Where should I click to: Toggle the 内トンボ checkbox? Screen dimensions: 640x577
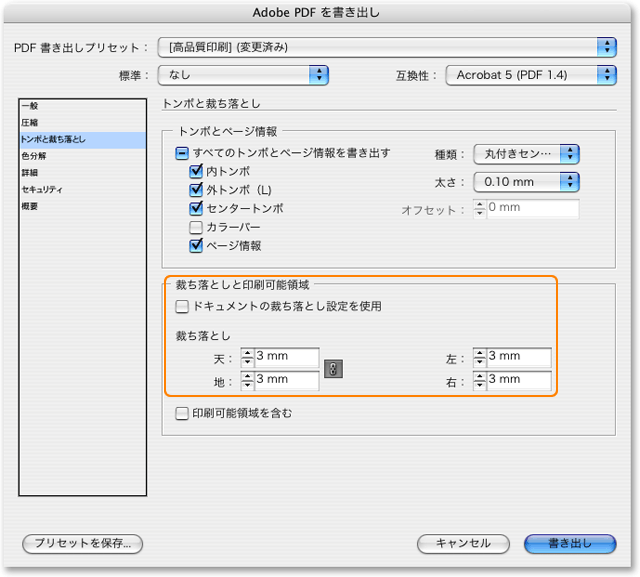(197, 172)
